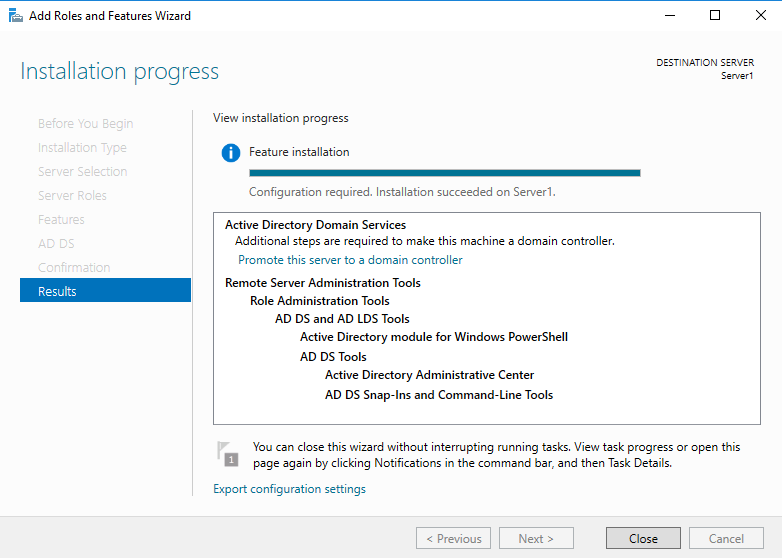The width and height of the screenshot is (782, 558).
Task: Click the Configuration required status message
Action: [402, 192]
